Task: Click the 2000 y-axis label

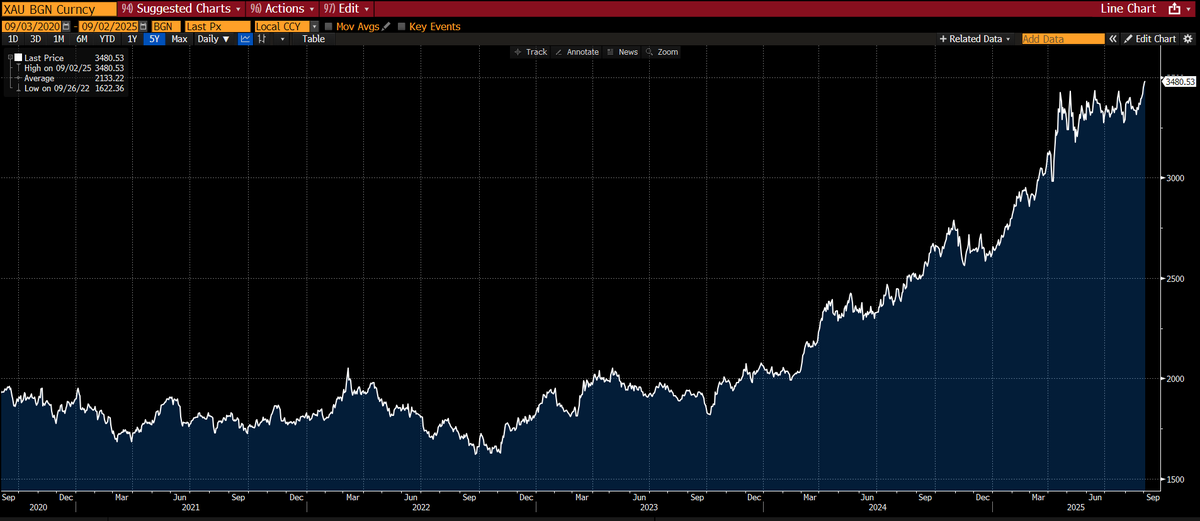Action: point(1174,378)
